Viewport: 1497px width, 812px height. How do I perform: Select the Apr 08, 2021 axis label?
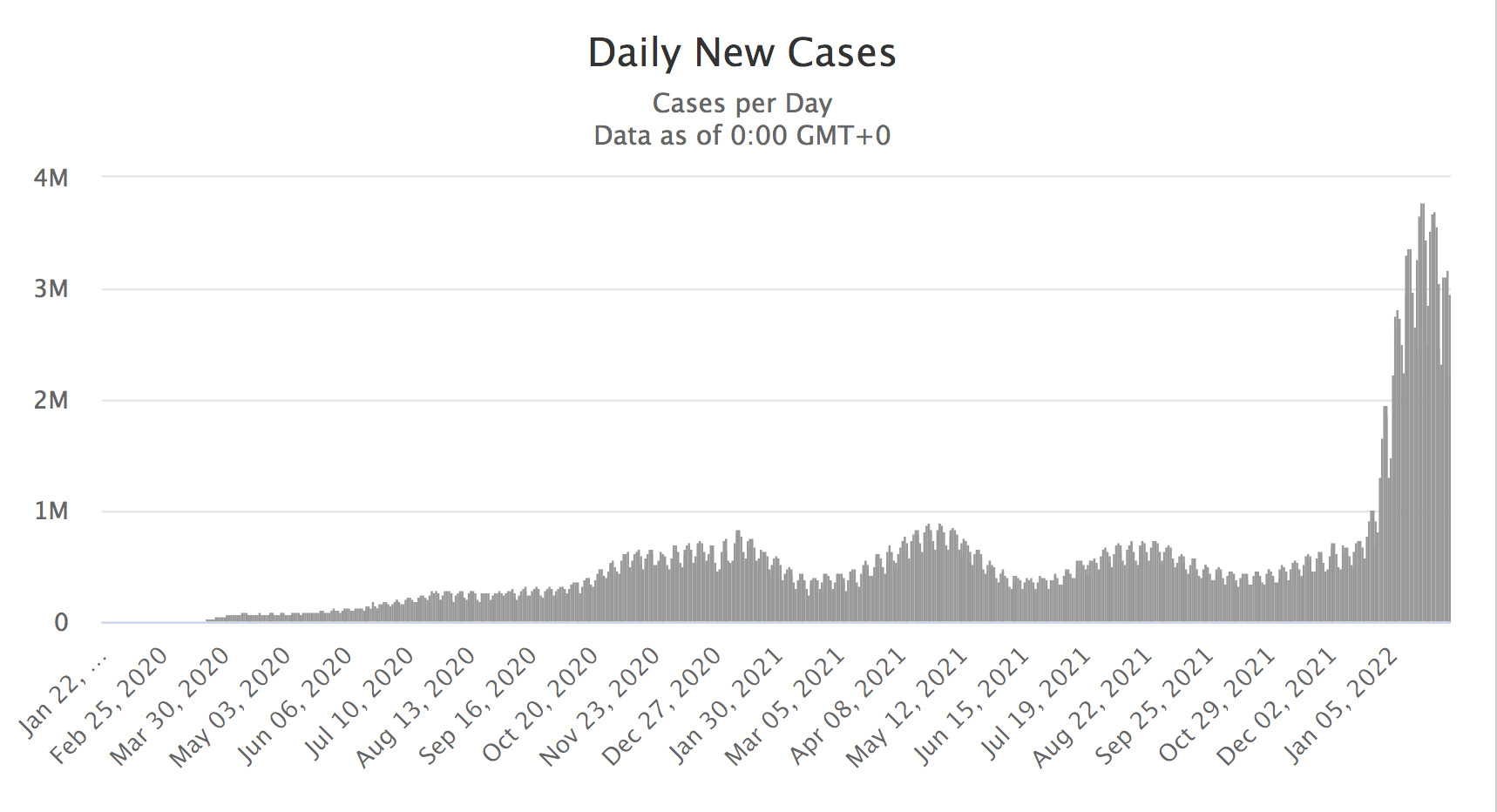pos(848,706)
